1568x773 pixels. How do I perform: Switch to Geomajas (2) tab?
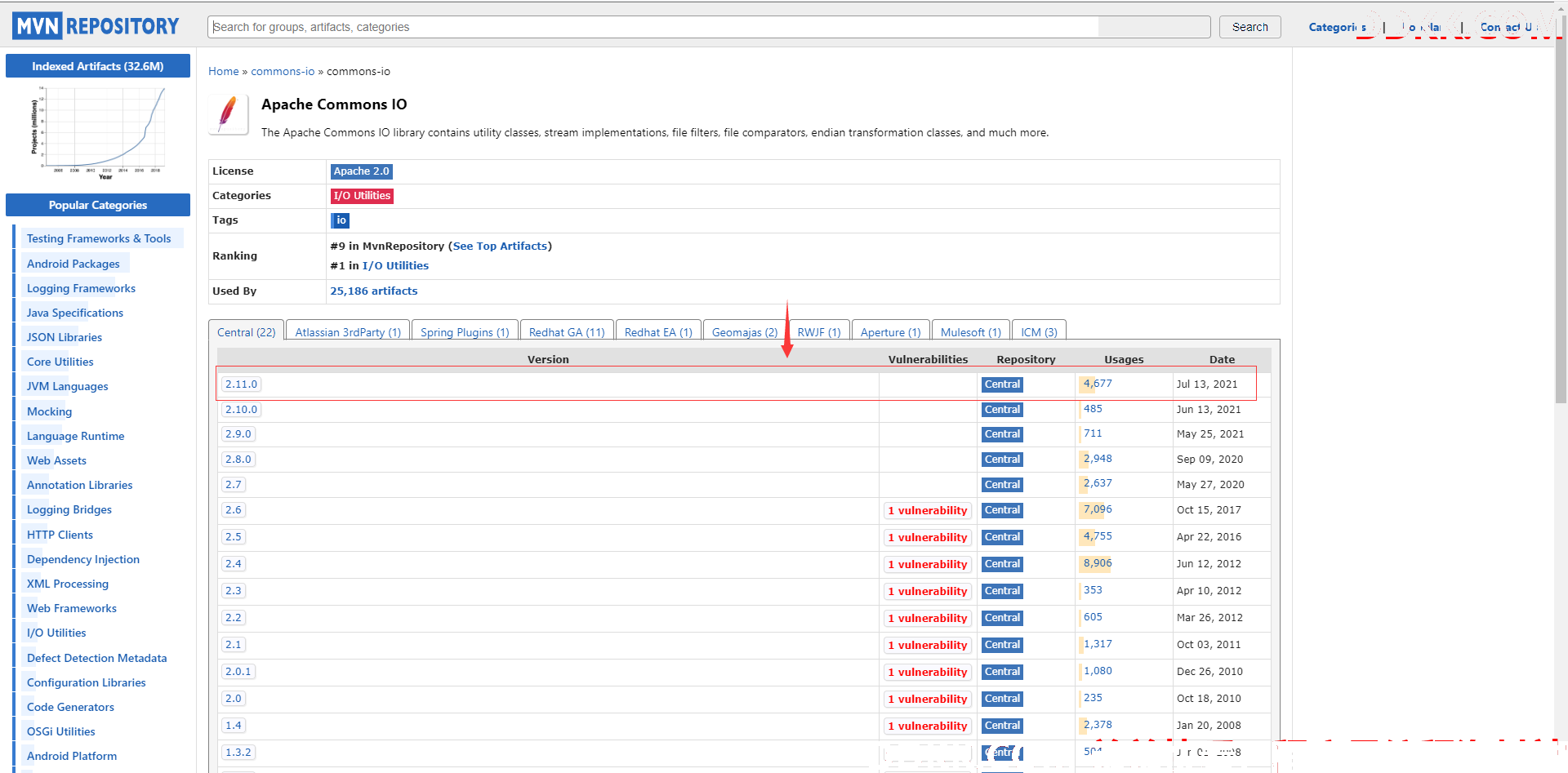point(745,331)
